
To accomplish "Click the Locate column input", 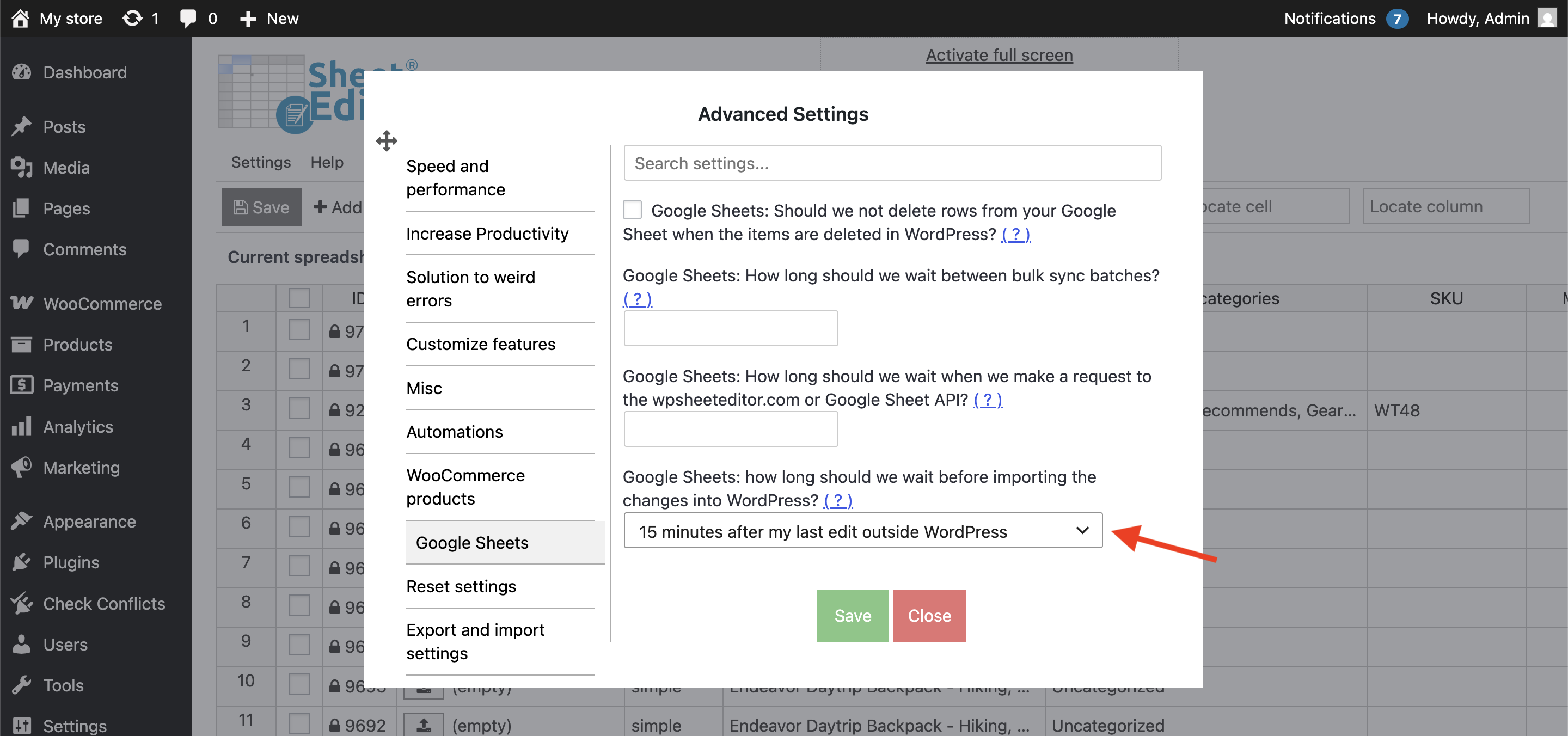I will pos(1445,206).
